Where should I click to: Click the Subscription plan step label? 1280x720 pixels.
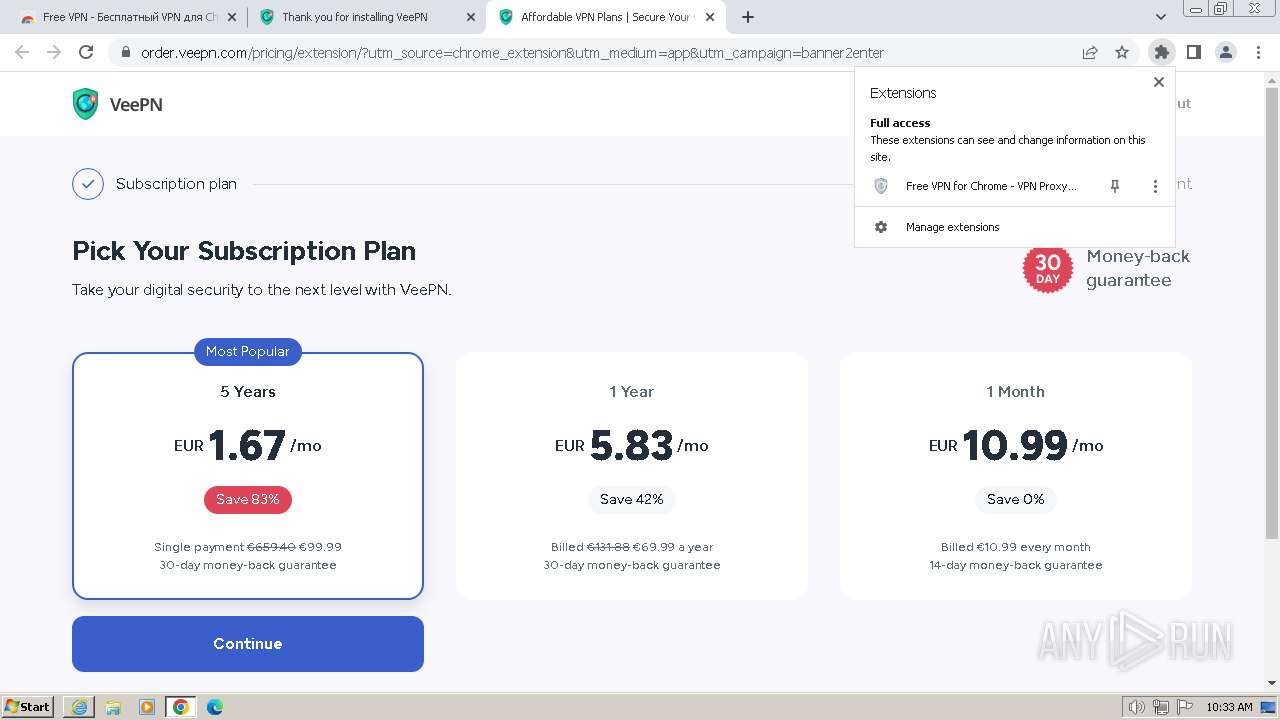[176, 184]
